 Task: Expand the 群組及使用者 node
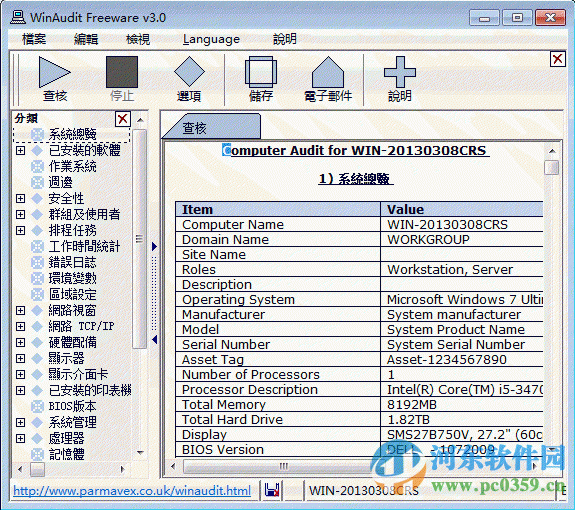point(21,214)
